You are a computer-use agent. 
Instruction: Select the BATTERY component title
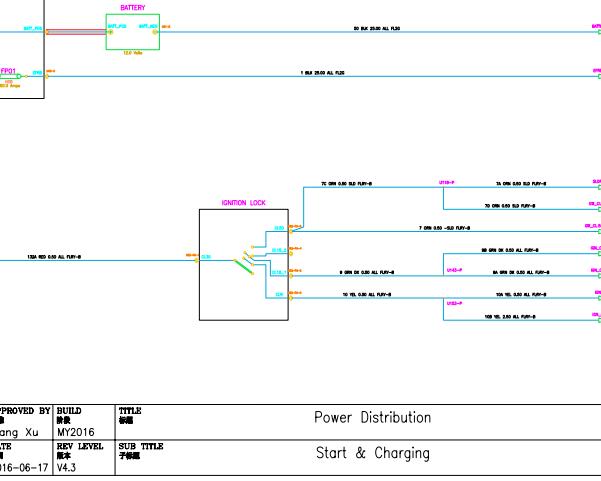133,8
